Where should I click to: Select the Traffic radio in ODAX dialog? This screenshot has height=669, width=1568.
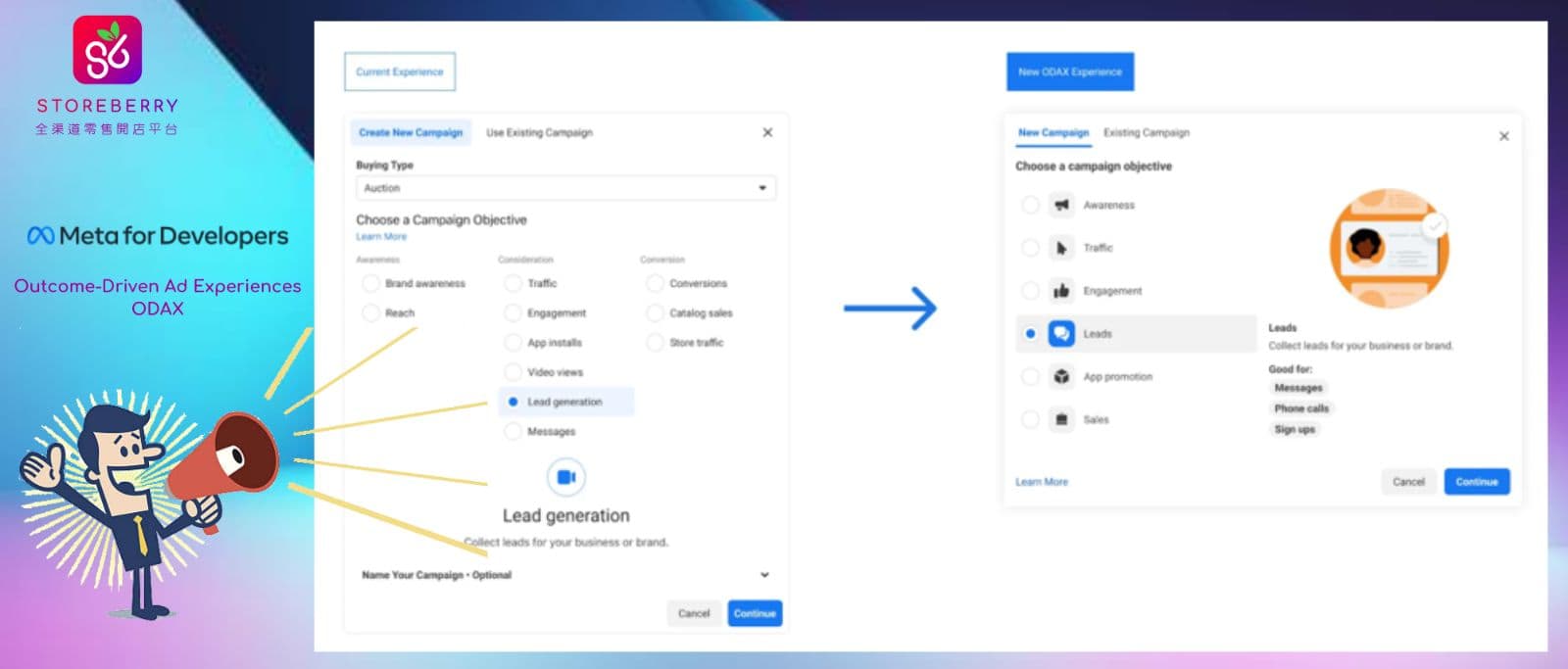[x=1030, y=248]
